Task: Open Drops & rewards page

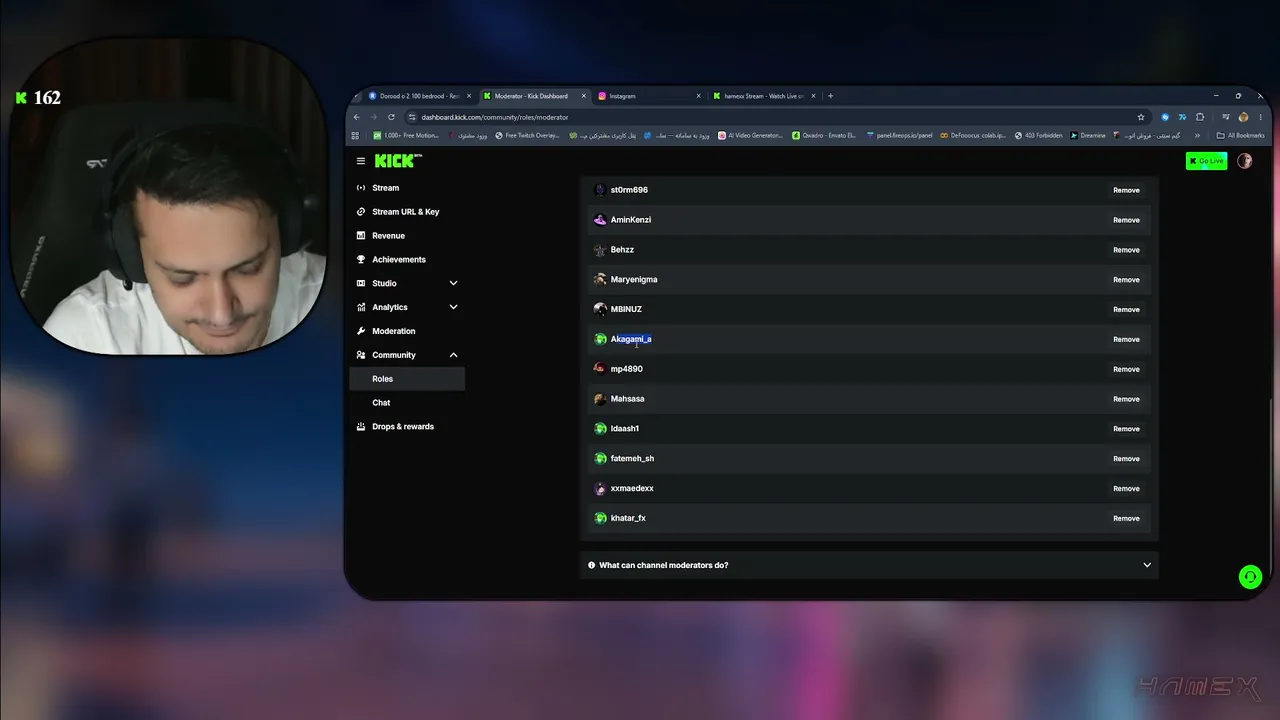Action: click(403, 427)
